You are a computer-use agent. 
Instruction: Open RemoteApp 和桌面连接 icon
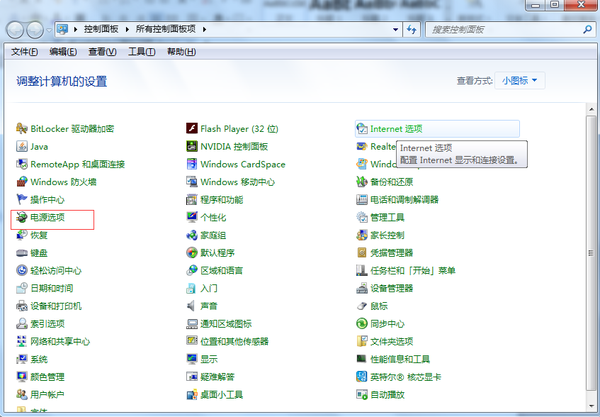click(x=22, y=164)
